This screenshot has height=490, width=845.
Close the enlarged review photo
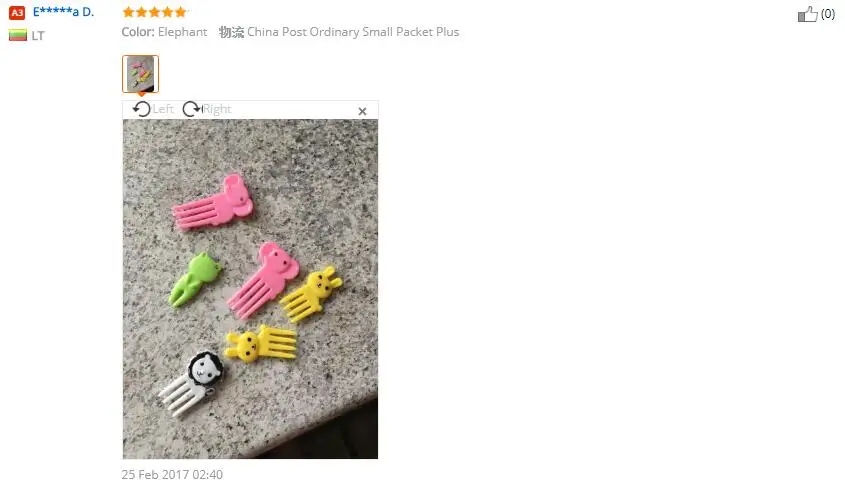[x=362, y=111]
